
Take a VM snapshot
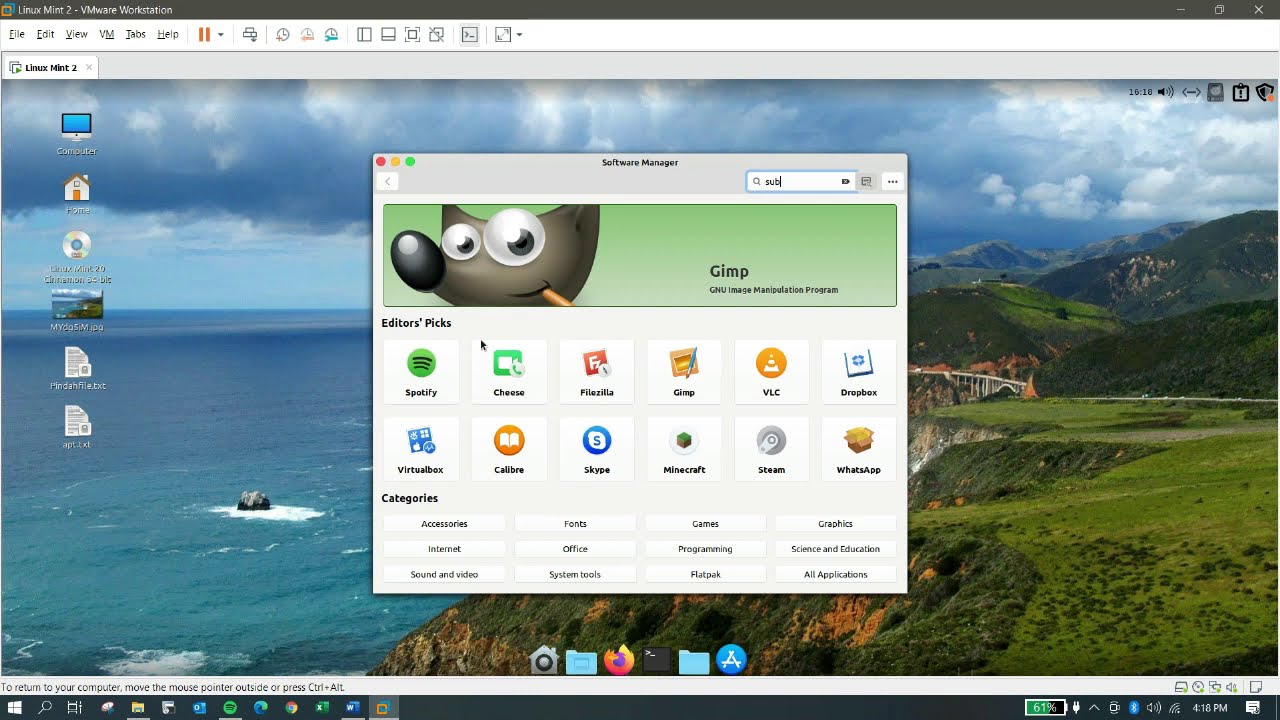click(x=283, y=34)
